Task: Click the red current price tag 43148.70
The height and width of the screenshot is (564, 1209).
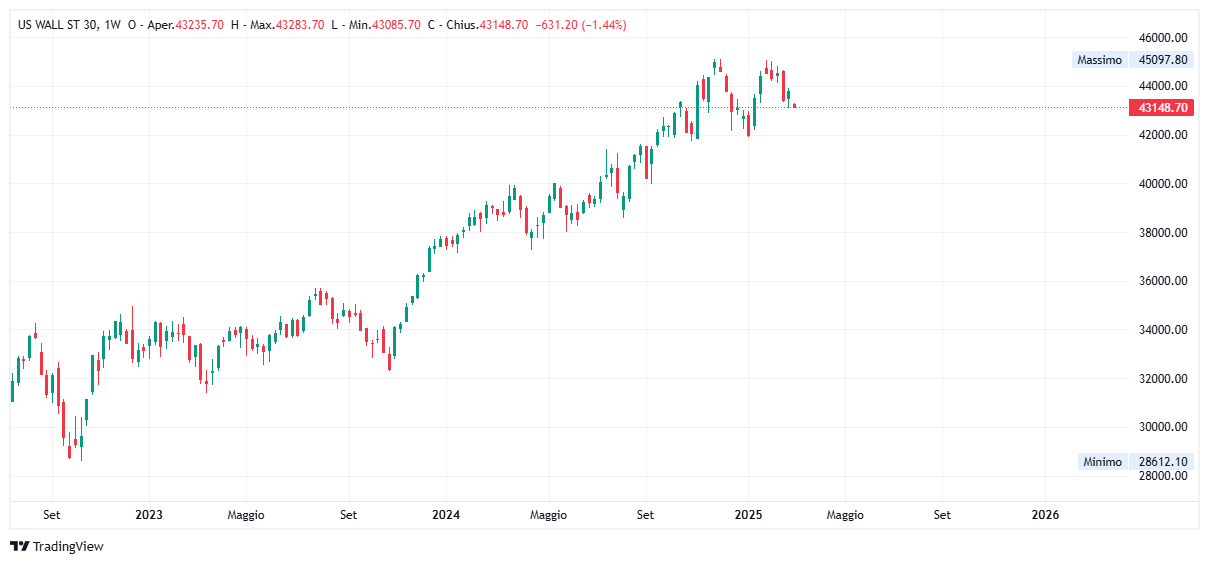Action: coord(1161,108)
